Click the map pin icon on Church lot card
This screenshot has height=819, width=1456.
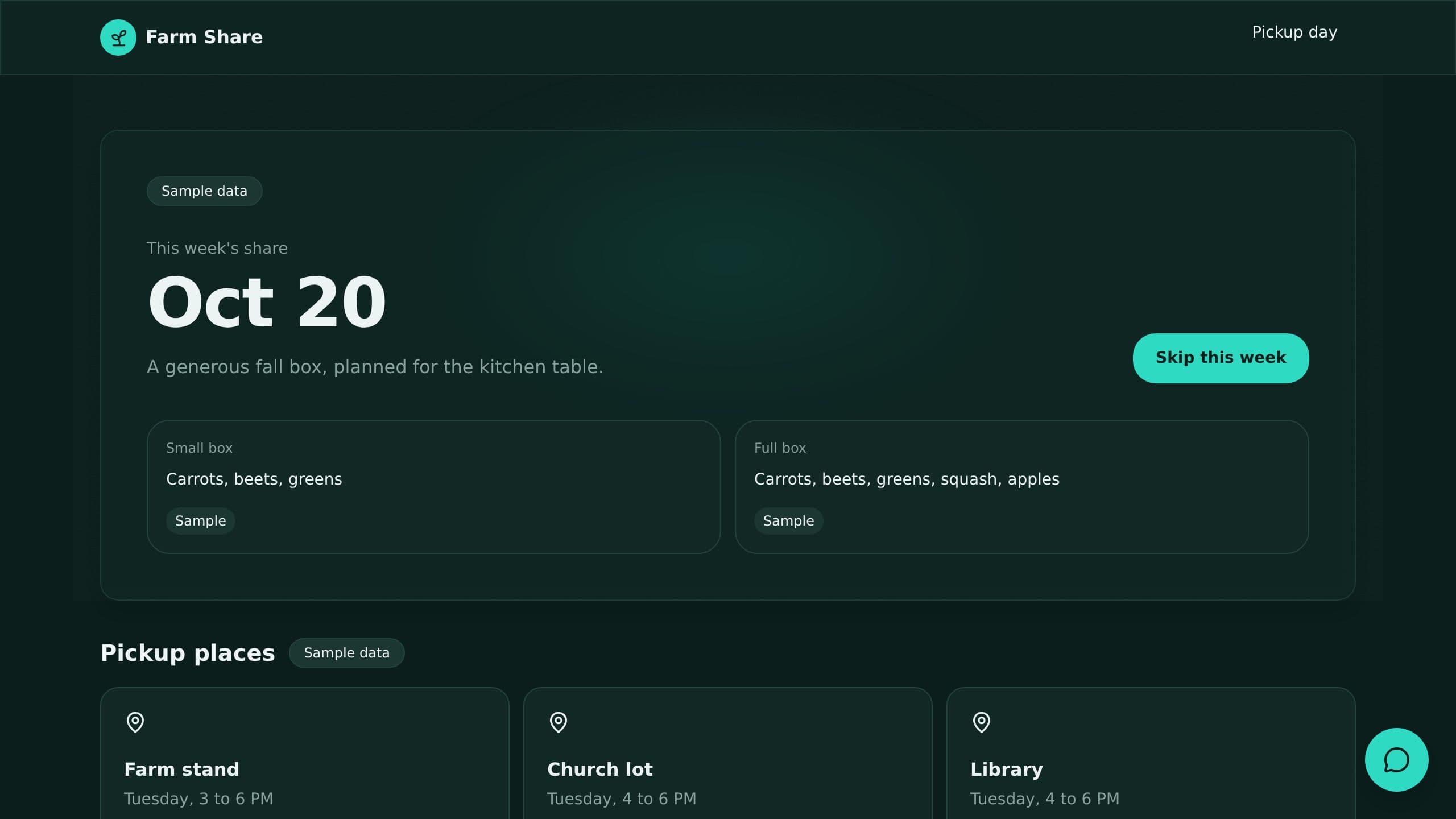(x=559, y=722)
